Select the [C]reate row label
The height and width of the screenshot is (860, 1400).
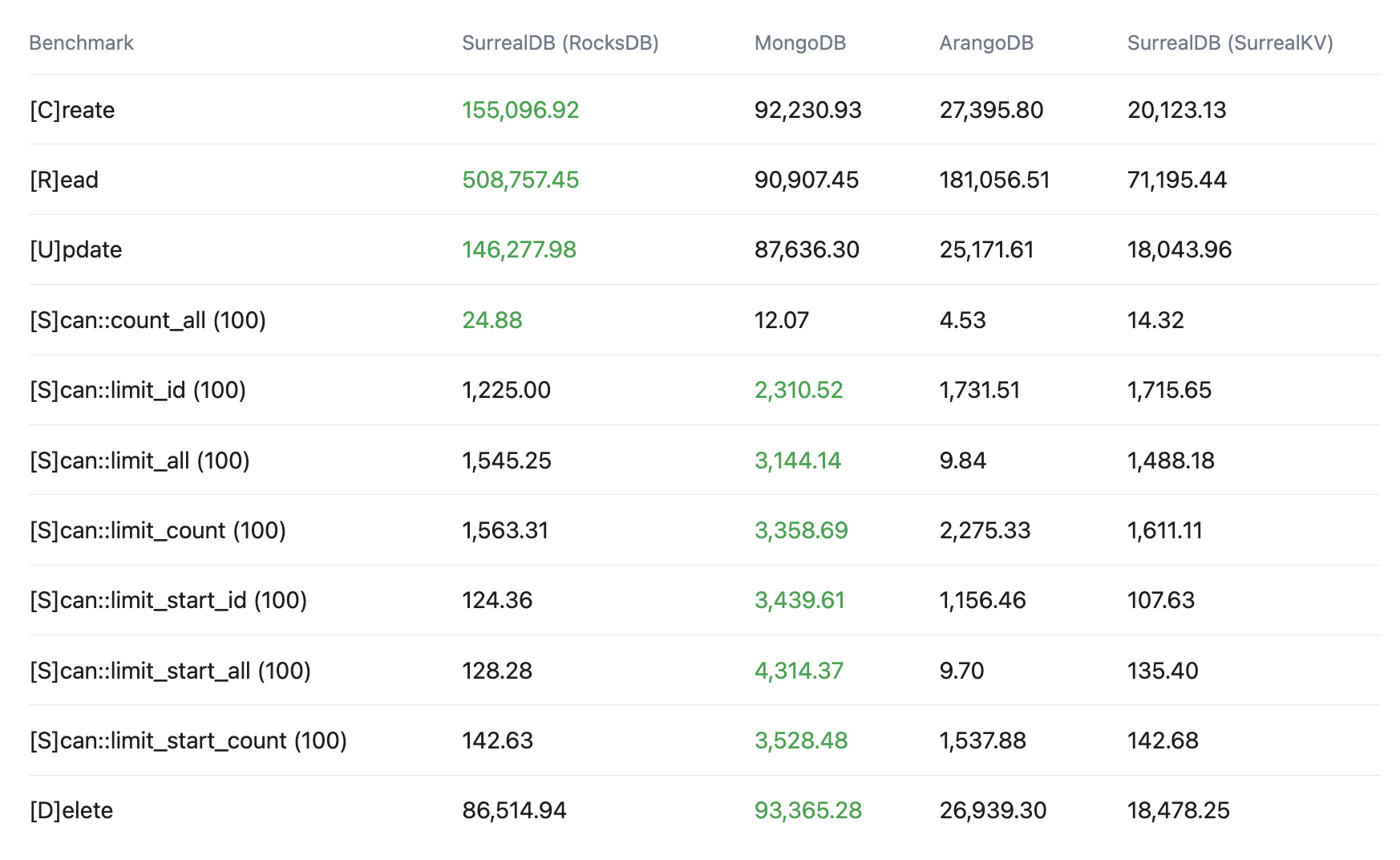pyautogui.click(x=72, y=110)
